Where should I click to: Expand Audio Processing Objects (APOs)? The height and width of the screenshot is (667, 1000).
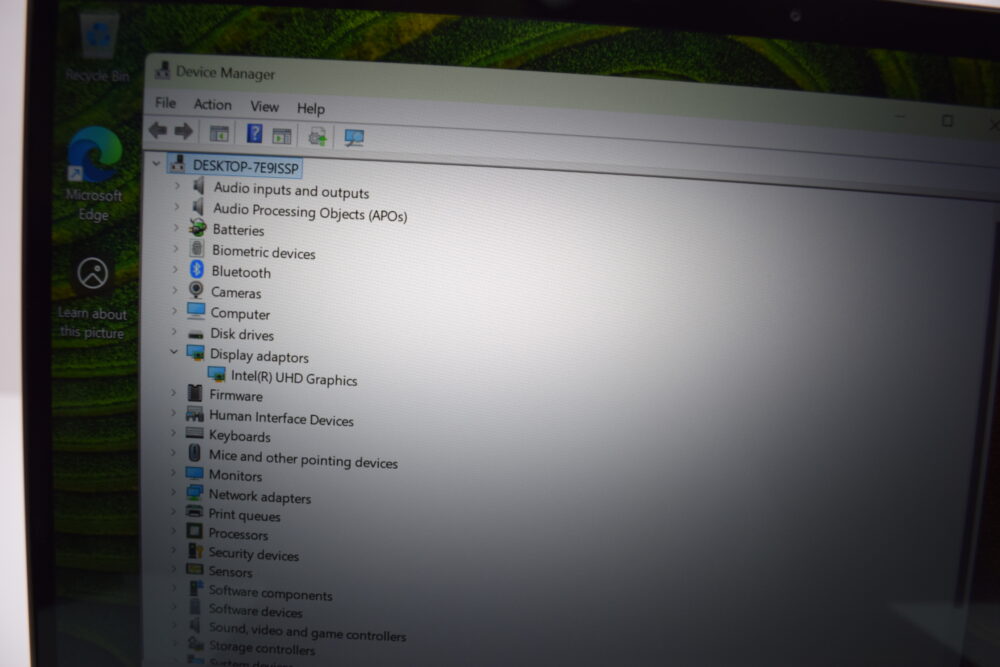click(177, 207)
